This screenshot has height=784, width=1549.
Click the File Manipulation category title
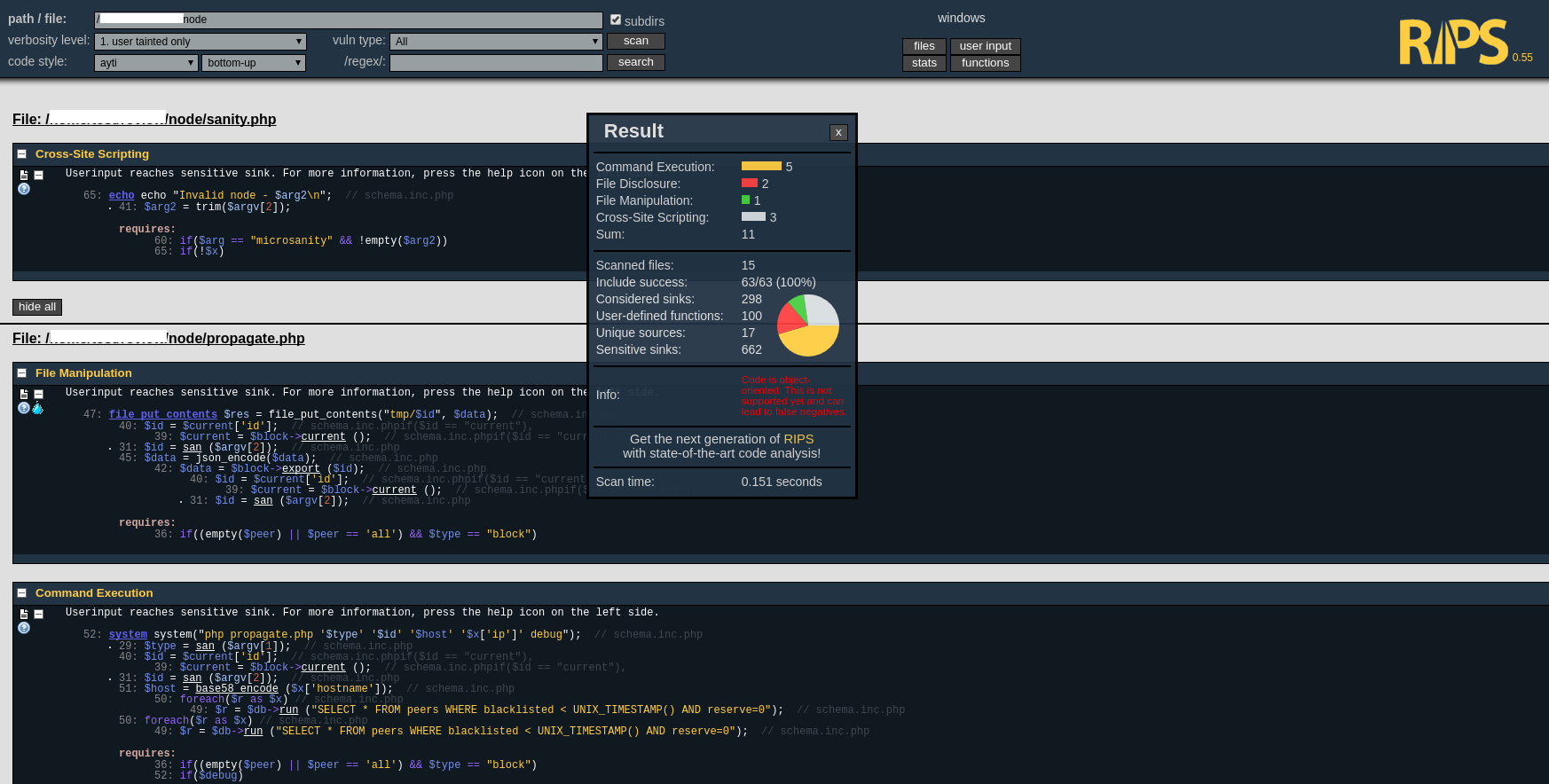[x=83, y=373]
